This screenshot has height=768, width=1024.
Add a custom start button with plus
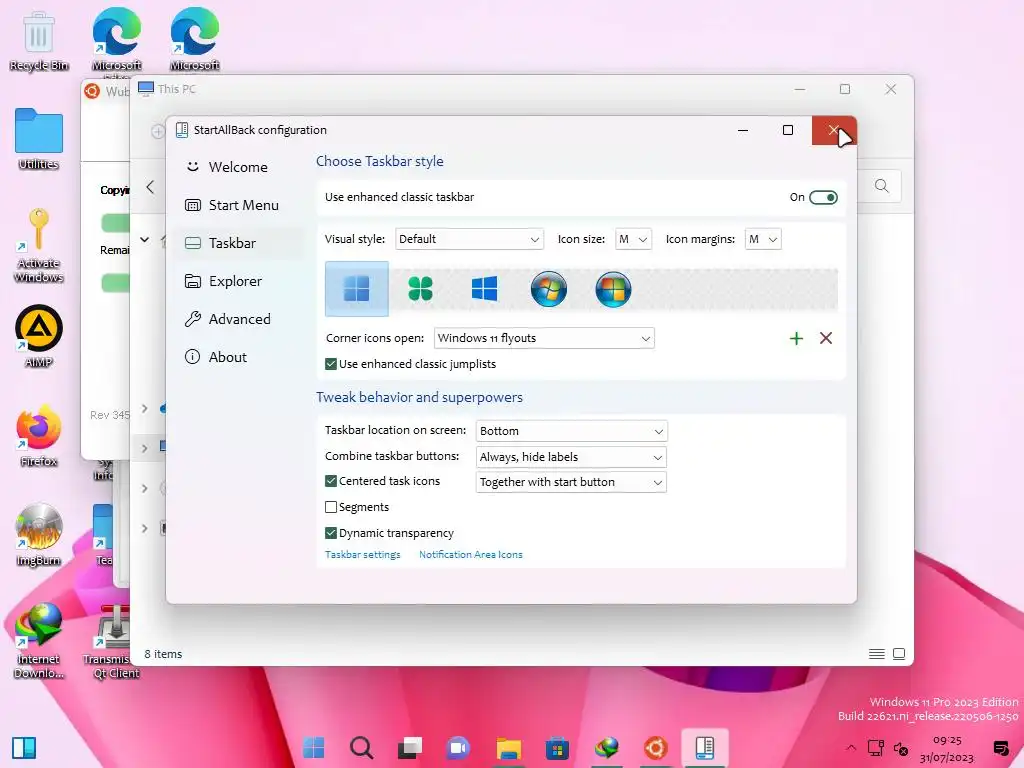pyautogui.click(x=796, y=338)
